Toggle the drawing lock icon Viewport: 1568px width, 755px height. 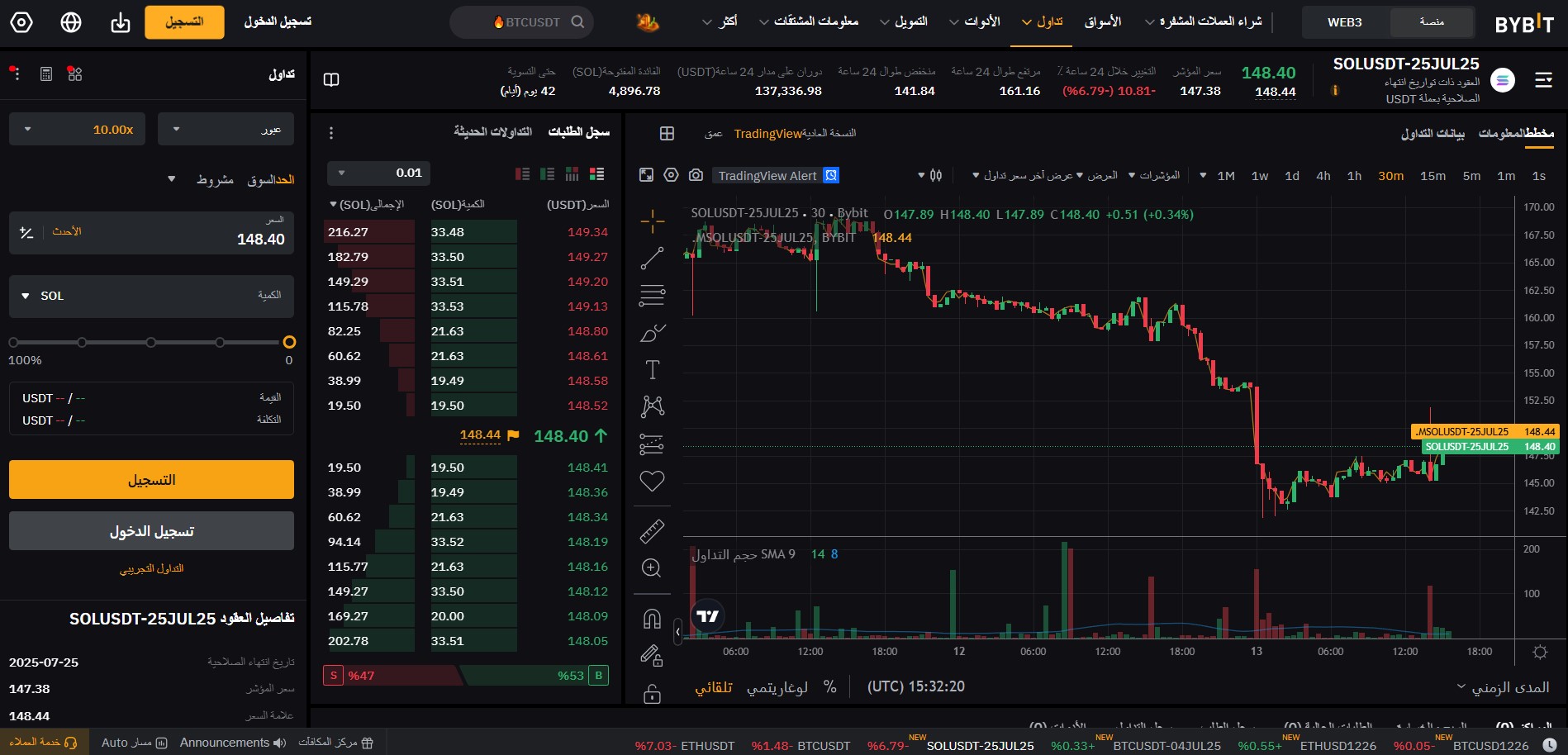coord(653,694)
